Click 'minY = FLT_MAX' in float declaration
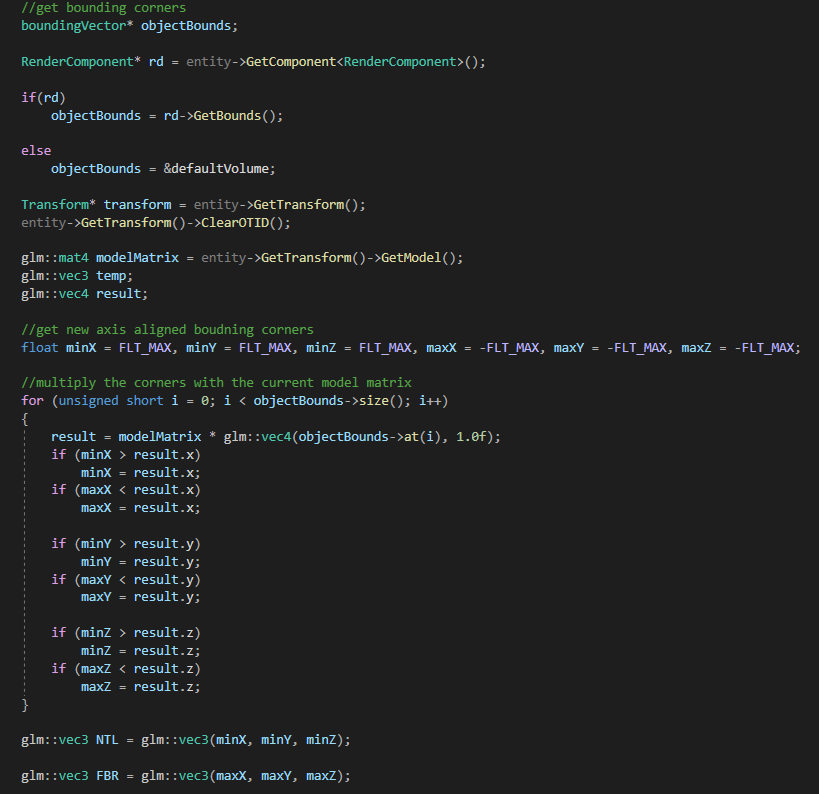The height and width of the screenshot is (794, 819). coord(238,347)
